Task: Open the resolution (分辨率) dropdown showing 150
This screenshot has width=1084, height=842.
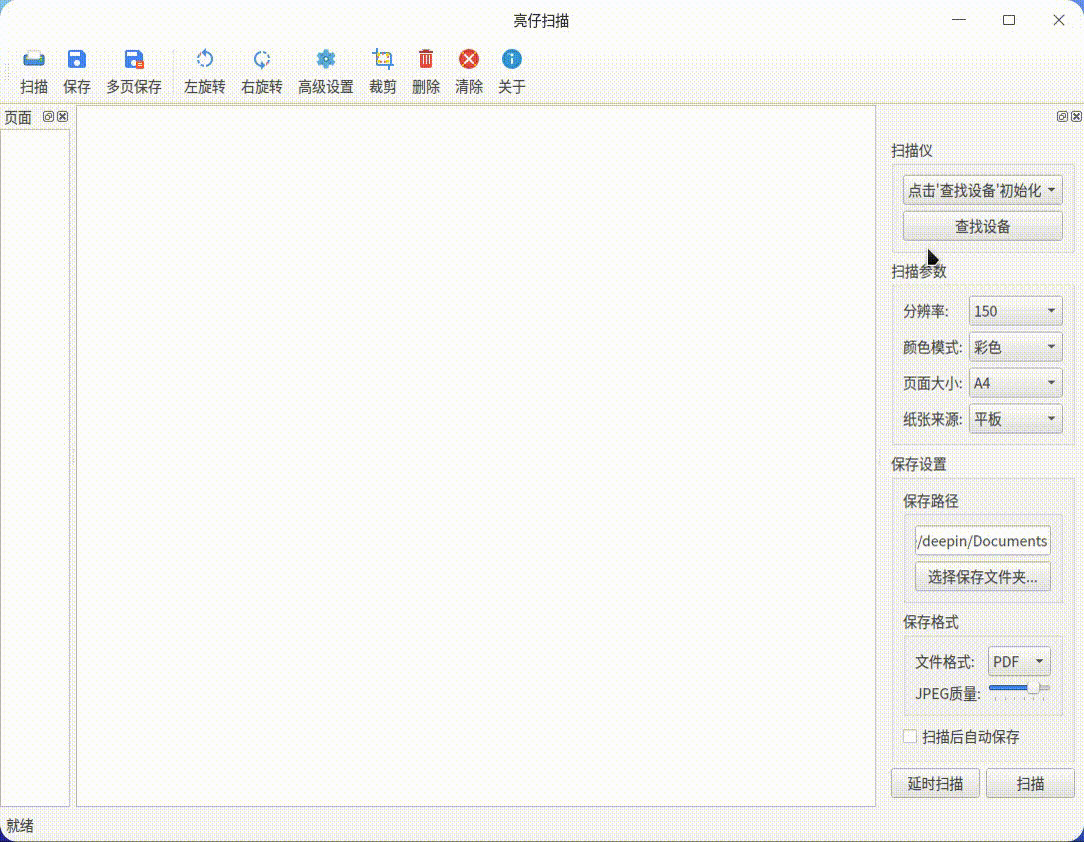Action: pos(1015,311)
